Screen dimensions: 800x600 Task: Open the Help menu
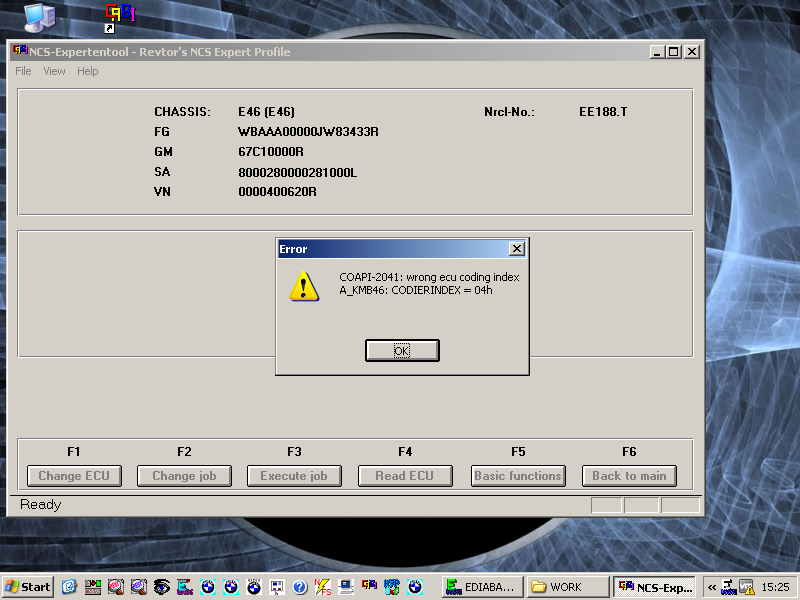tap(87, 71)
